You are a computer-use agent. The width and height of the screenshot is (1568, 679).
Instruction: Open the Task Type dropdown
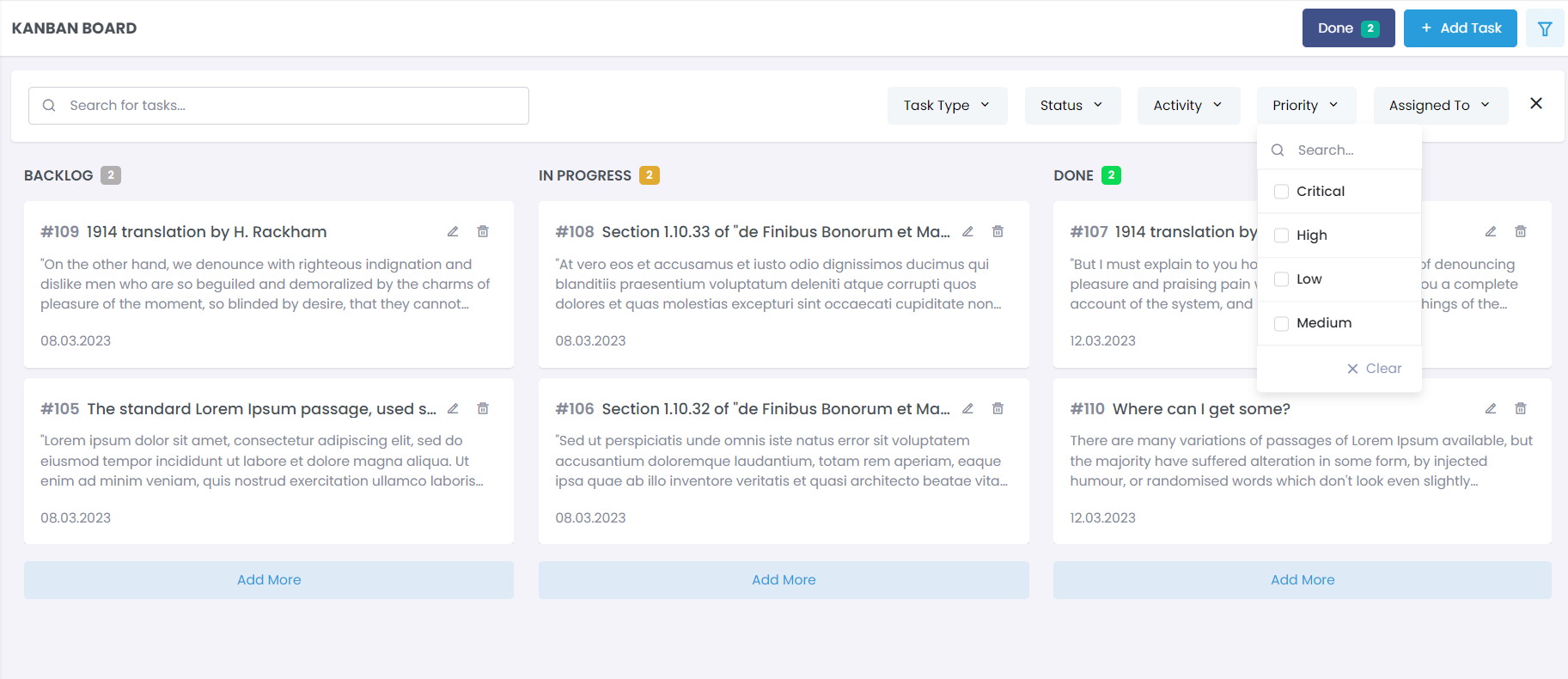pos(946,106)
